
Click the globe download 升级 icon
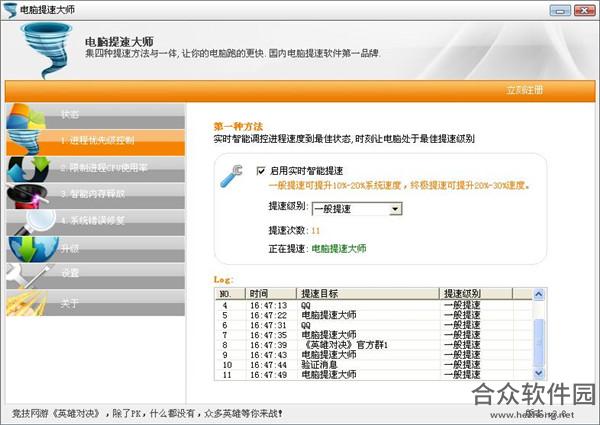click(33, 249)
